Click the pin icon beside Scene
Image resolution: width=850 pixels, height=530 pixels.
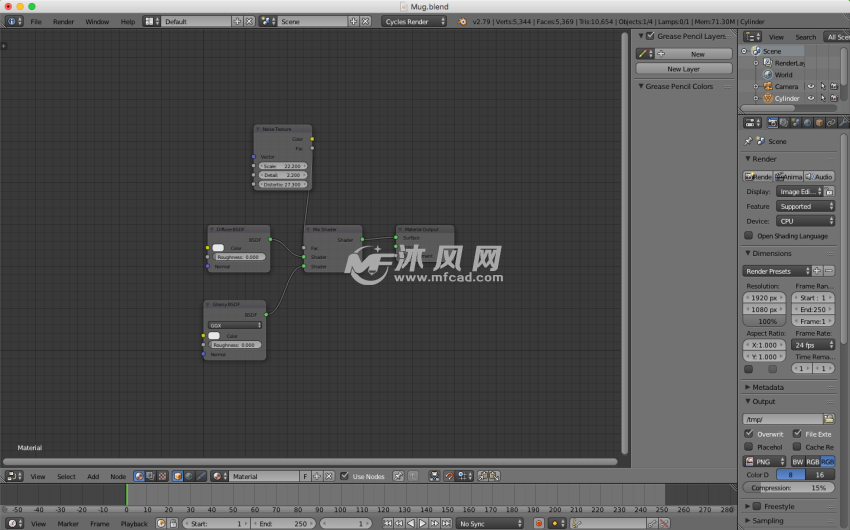(748, 141)
